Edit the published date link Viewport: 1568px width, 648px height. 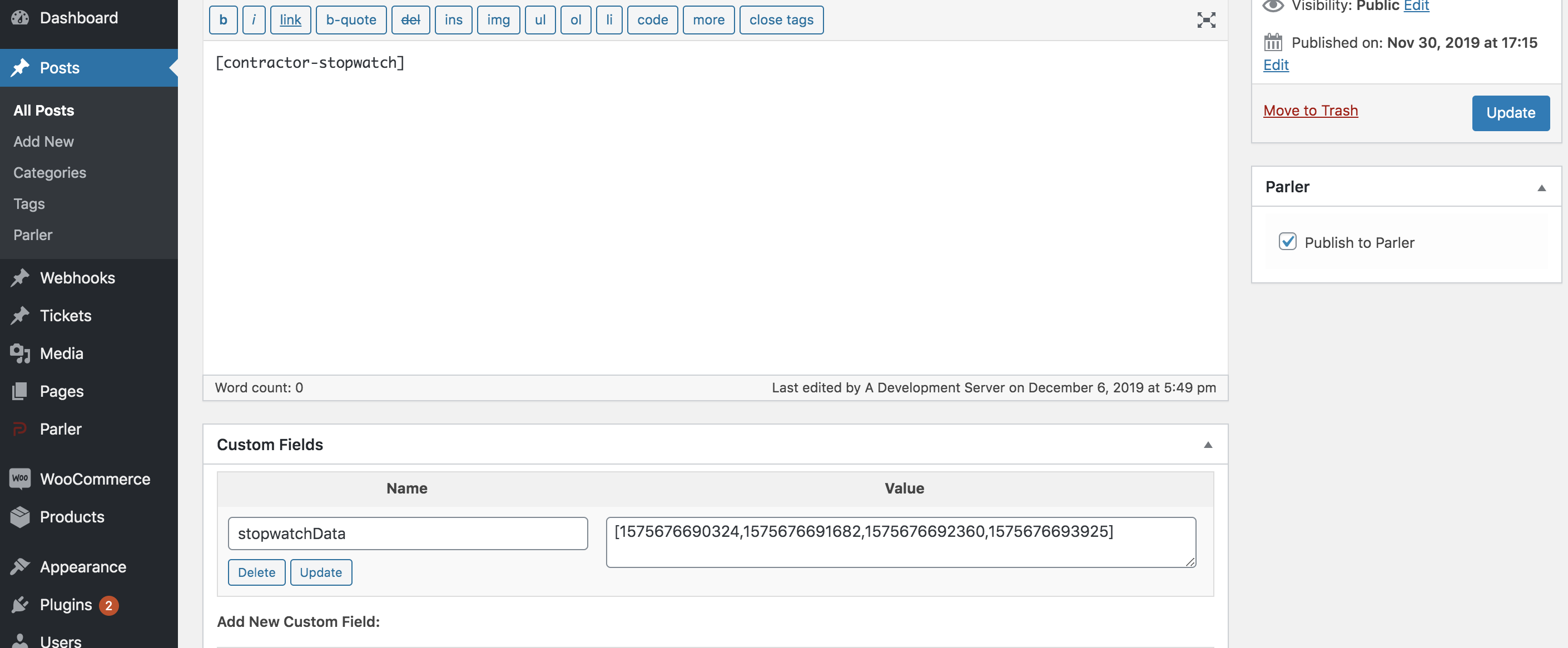(x=1276, y=64)
